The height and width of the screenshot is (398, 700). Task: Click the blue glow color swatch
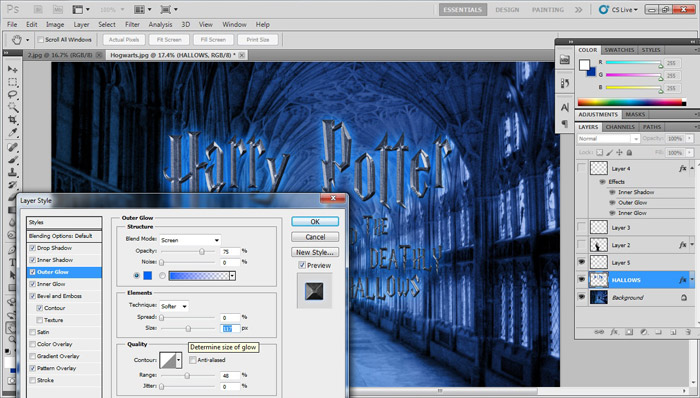[147, 276]
